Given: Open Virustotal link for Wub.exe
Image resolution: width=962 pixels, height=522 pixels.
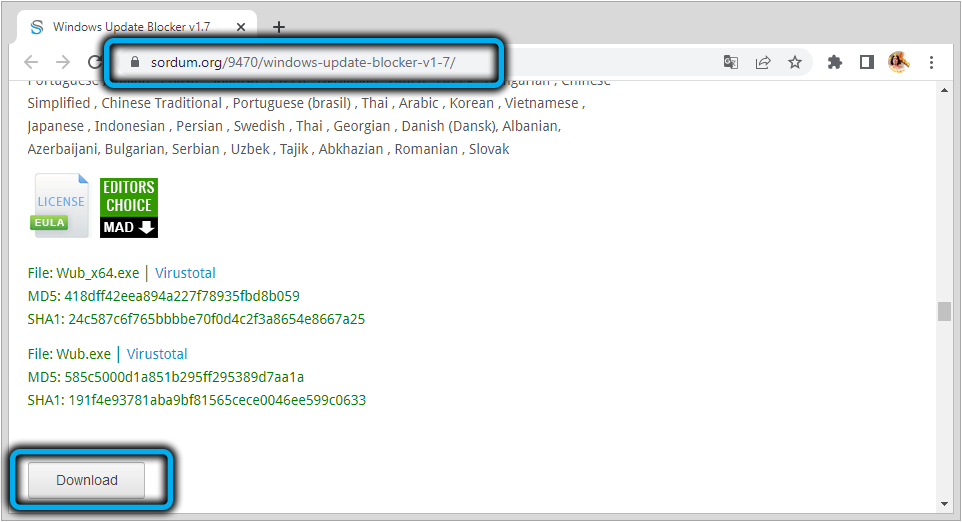Looking at the screenshot, I should click(157, 354).
